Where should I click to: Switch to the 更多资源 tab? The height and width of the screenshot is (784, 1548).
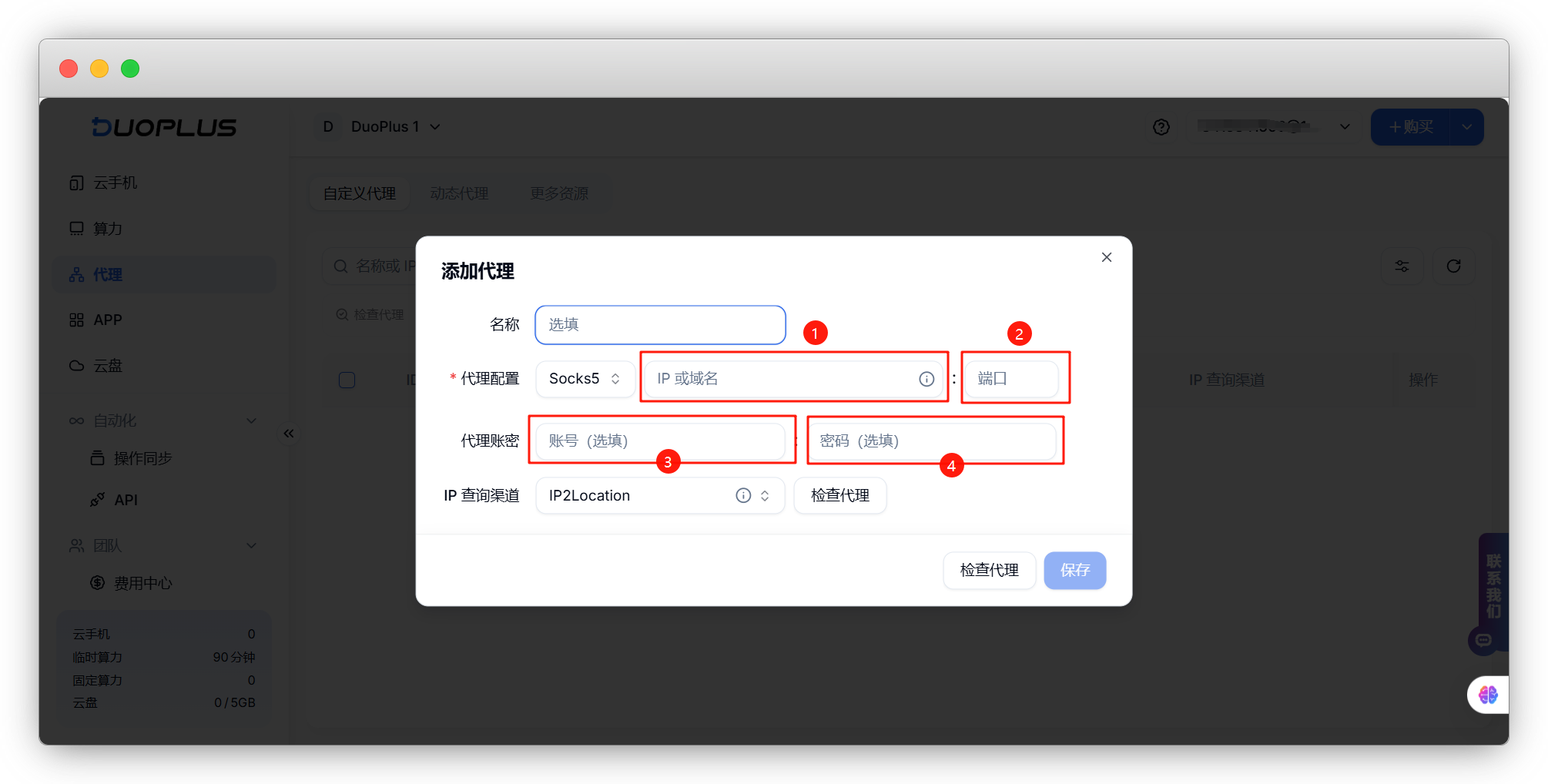[x=559, y=193]
